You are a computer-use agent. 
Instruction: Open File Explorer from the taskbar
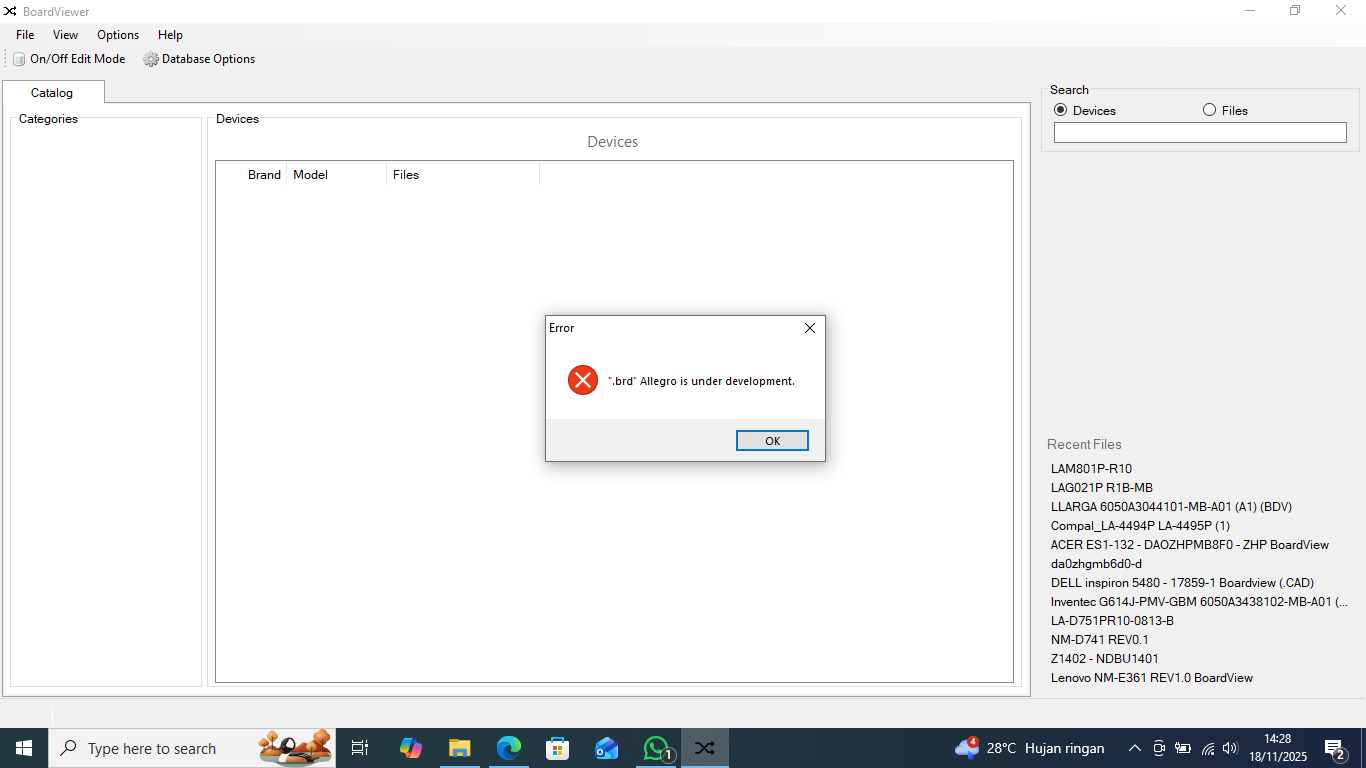(460, 748)
